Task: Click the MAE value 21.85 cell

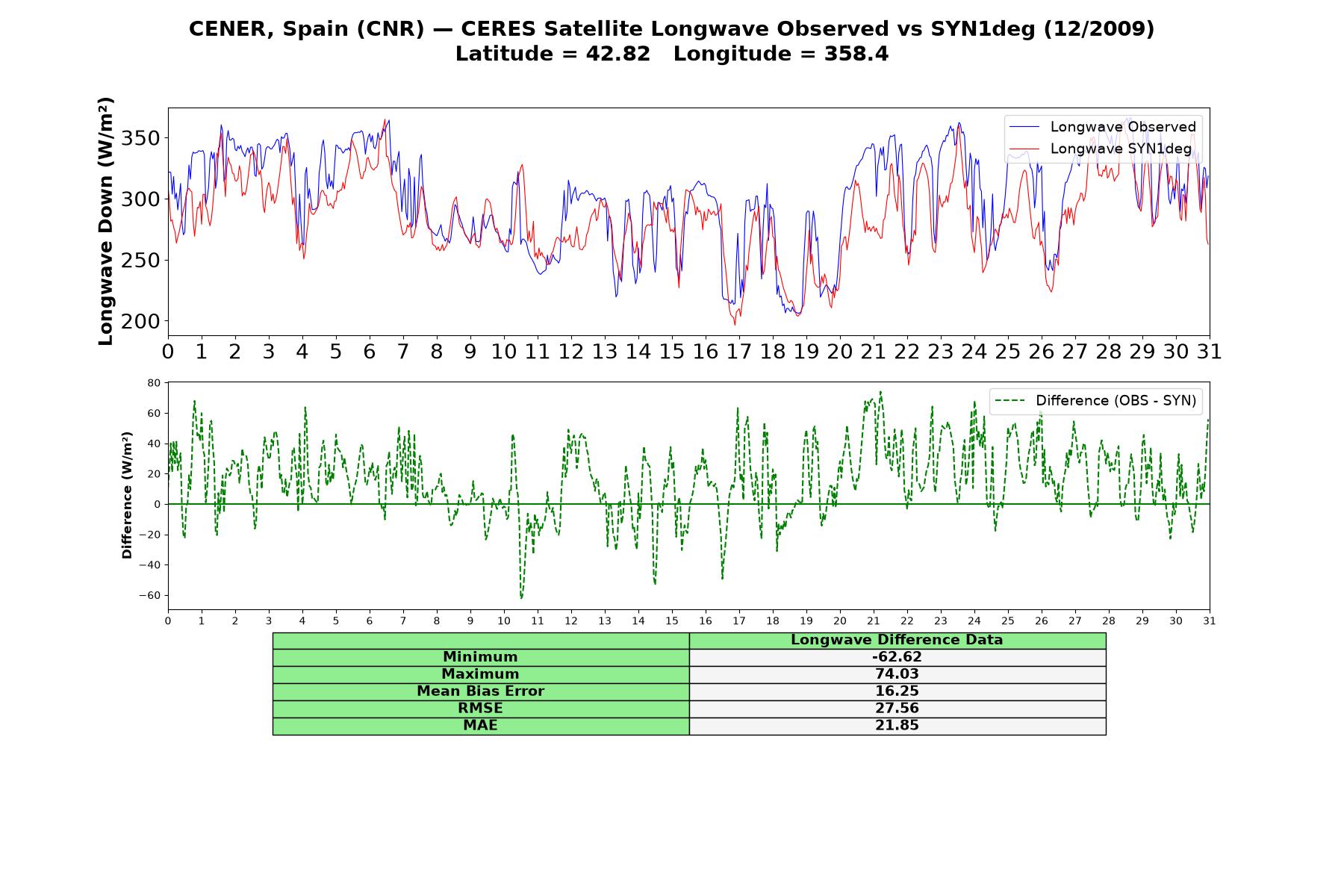Action: (x=897, y=726)
